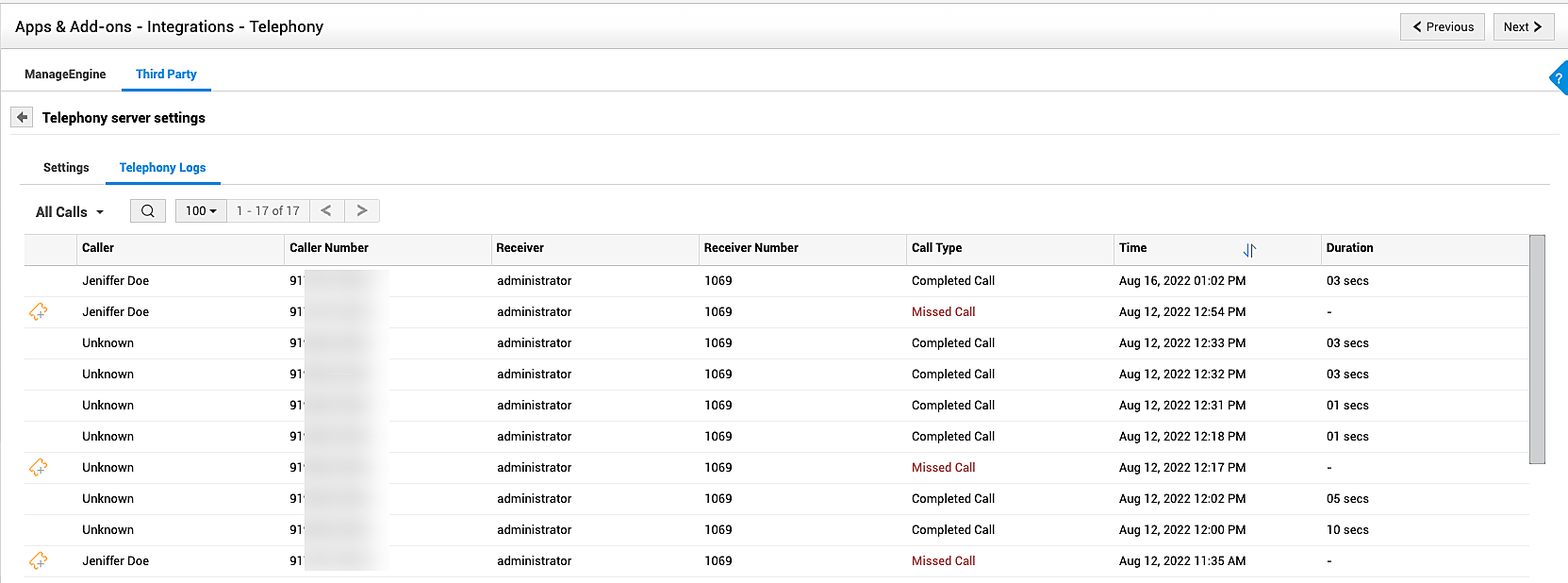Open the blue help icon at the right edge
Image resolution: width=1568 pixels, height=583 pixels.
point(1559,78)
